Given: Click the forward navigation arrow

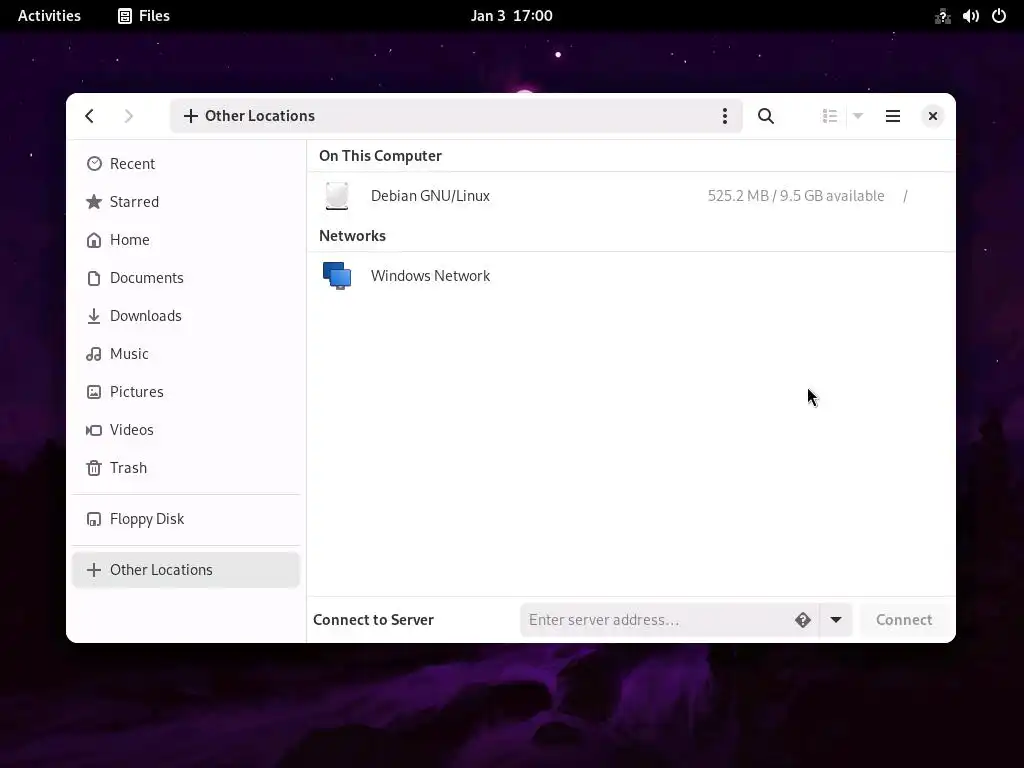Looking at the screenshot, I should [x=129, y=116].
